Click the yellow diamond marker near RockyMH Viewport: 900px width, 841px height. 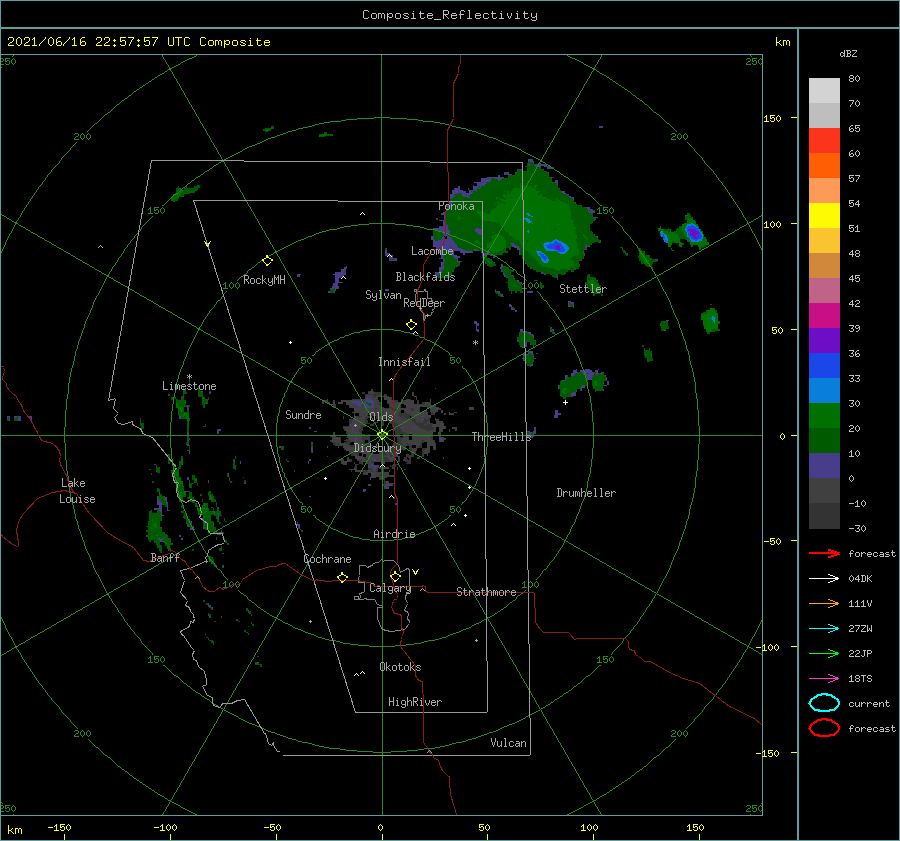pyautogui.click(x=267, y=261)
